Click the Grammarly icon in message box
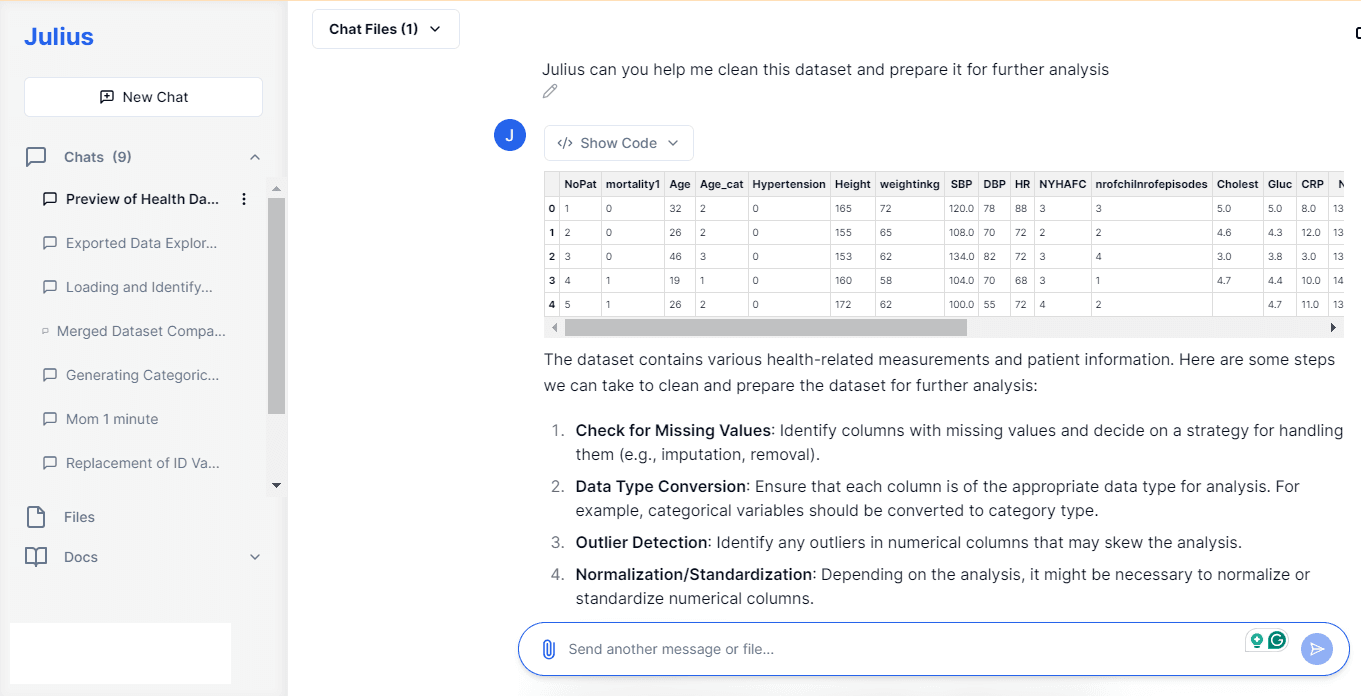1361x696 pixels. point(1277,641)
